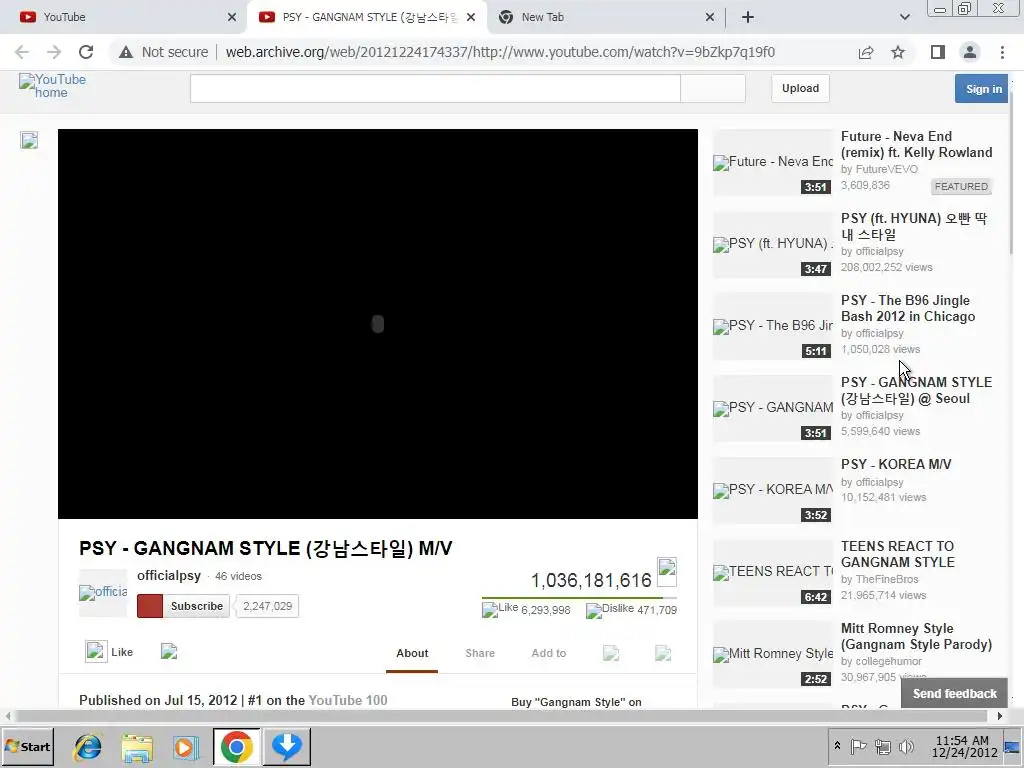Click the PSY - KOREA M/V thumbnail

(773, 490)
